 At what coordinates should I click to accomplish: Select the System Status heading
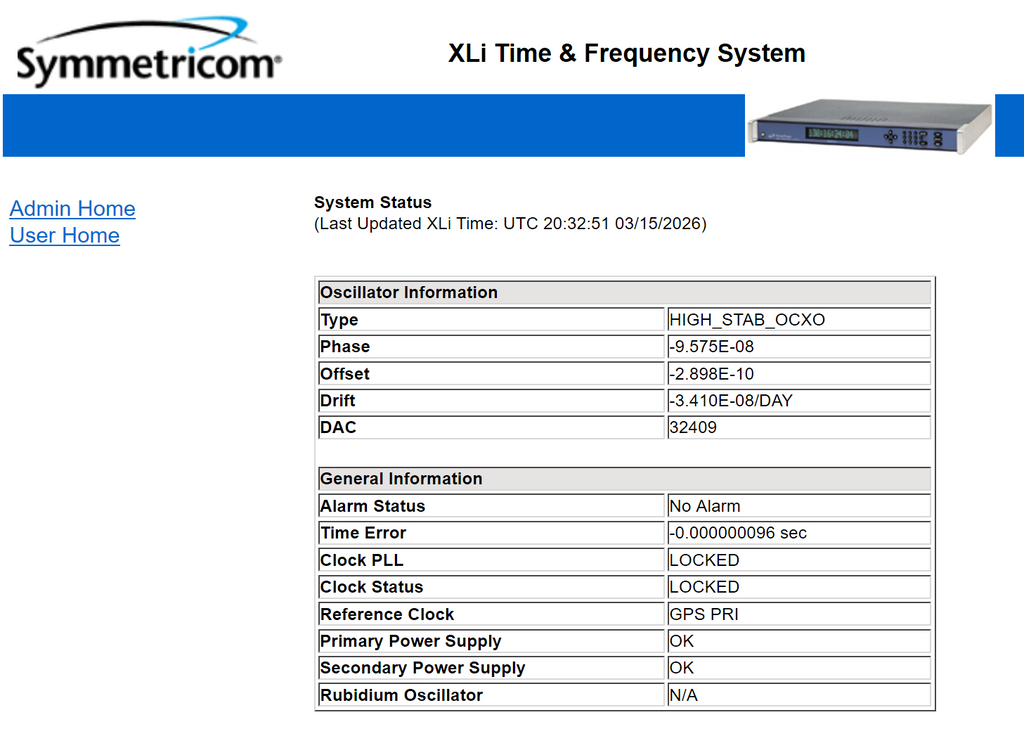(373, 203)
